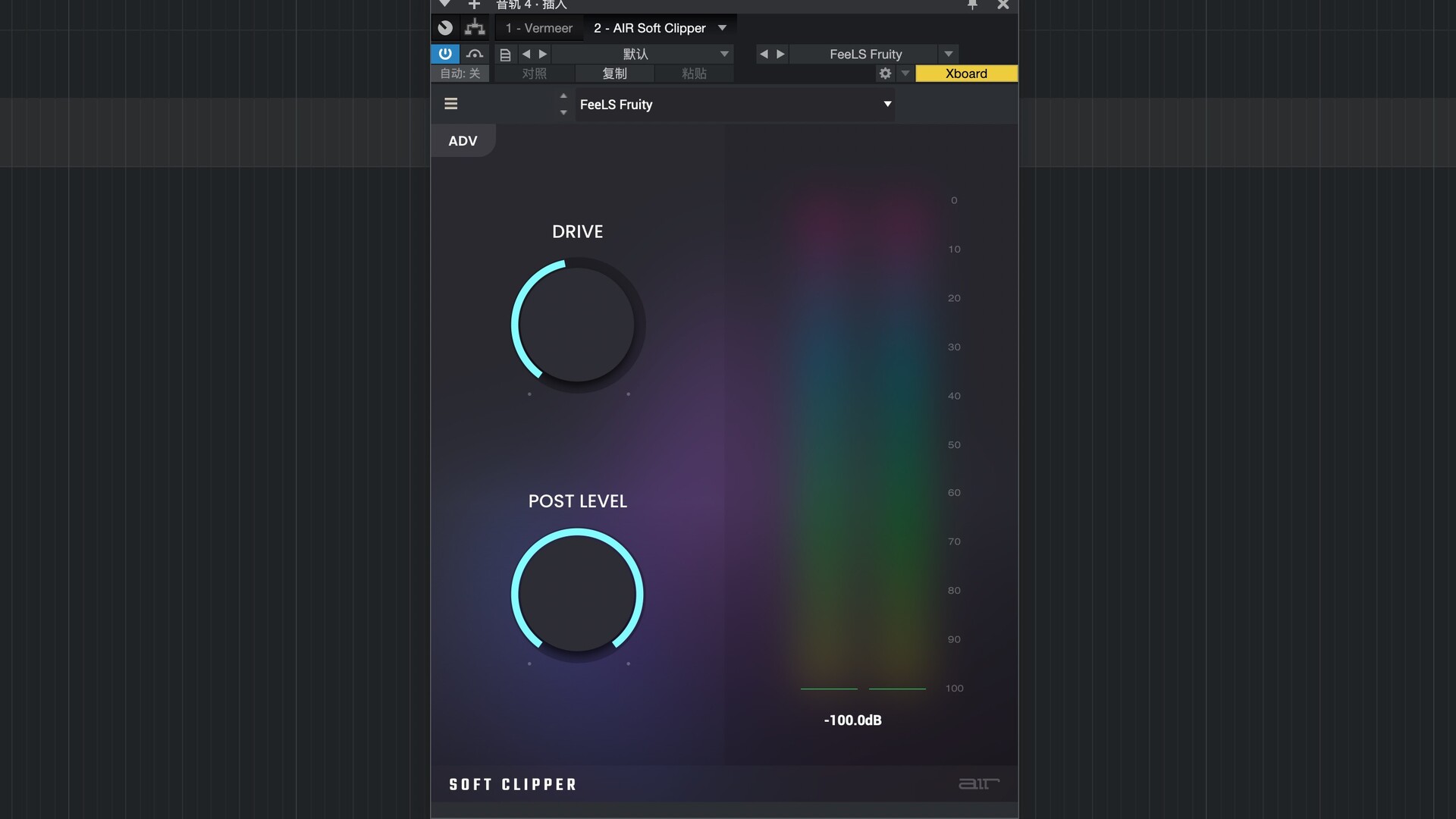Click the 对照 compare button

[x=534, y=74]
